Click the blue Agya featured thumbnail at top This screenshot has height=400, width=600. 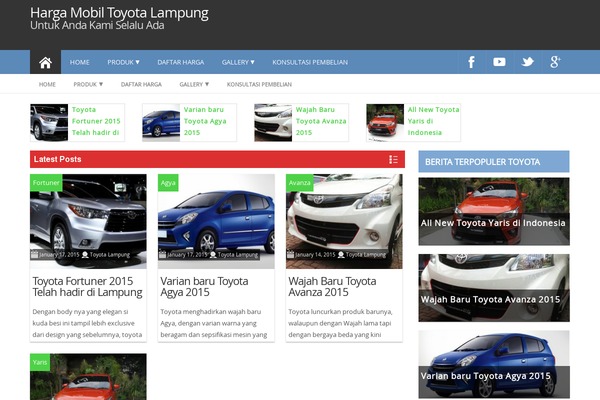click(161, 122)
